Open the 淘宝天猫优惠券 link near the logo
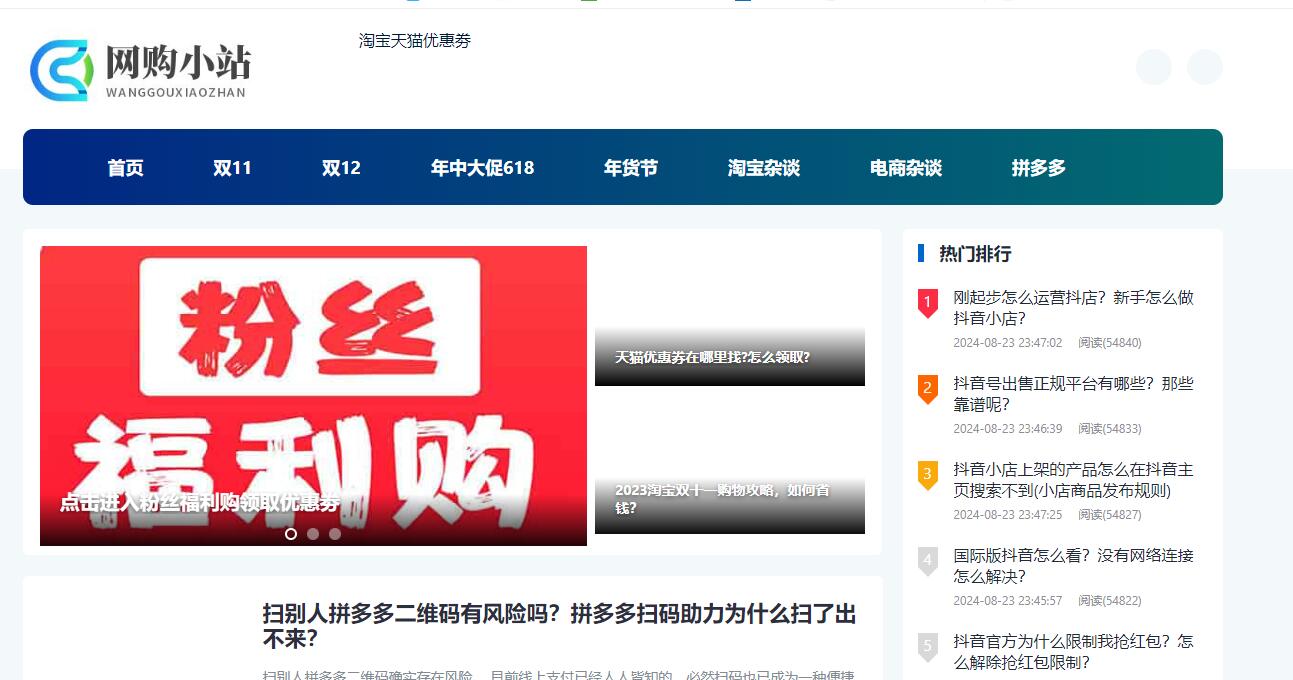 [414, 41]
